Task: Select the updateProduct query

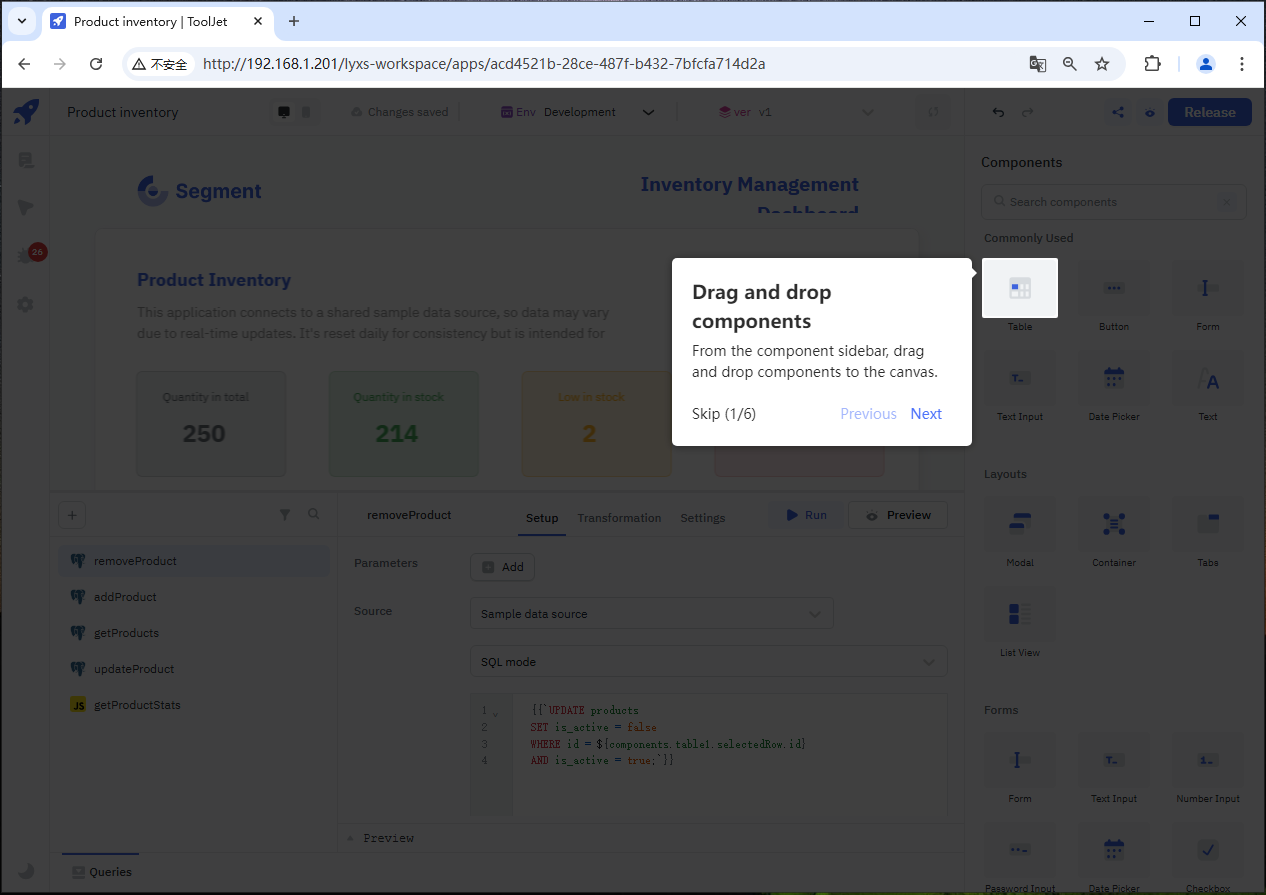Action: (193, 669)
